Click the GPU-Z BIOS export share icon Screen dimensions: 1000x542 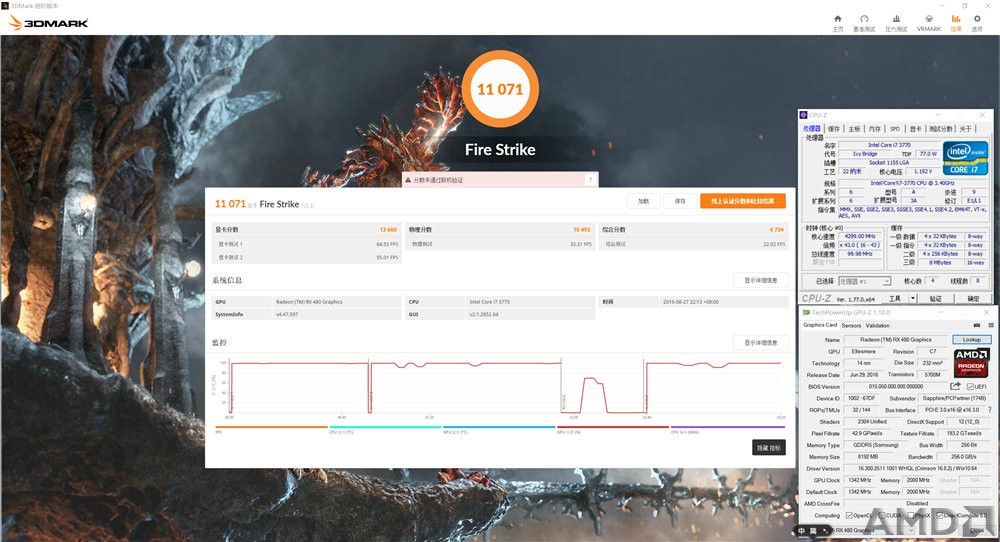coord(955,386)
